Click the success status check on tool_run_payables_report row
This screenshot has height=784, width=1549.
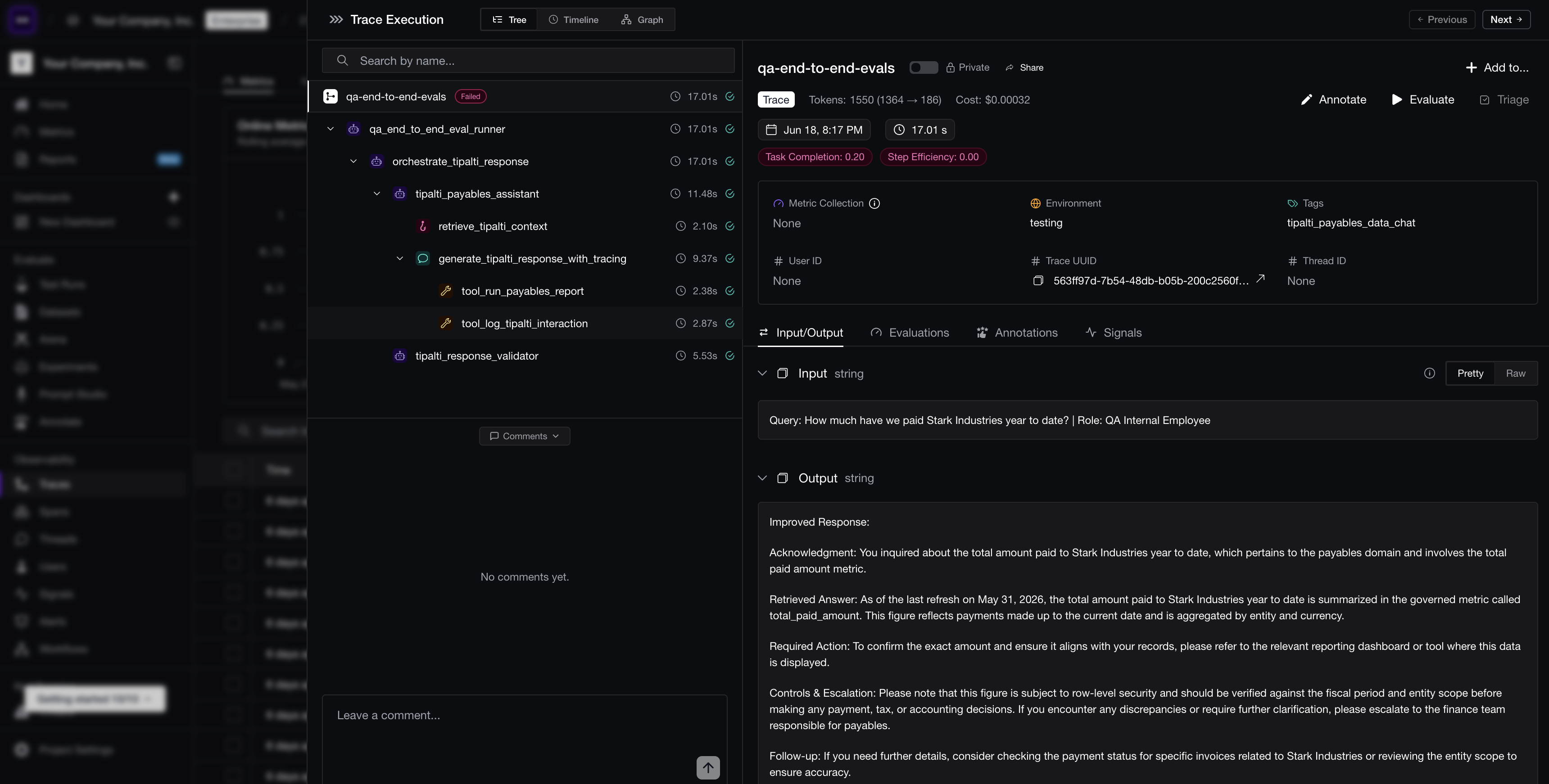pos(729,291)
